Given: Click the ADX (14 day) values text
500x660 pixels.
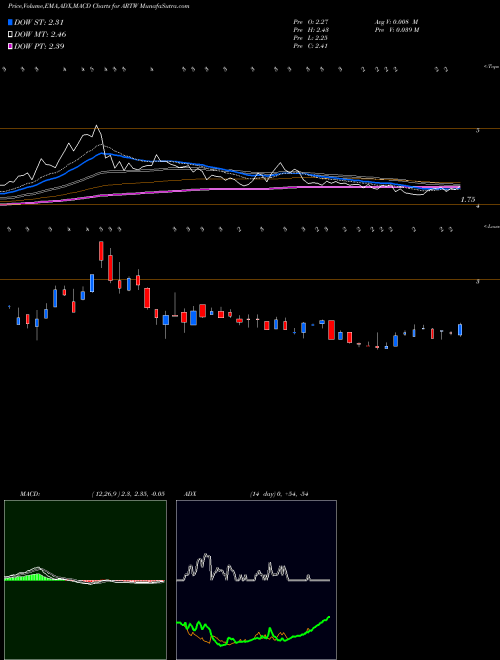Looking at the screenshot, I should tap(279, 494).
